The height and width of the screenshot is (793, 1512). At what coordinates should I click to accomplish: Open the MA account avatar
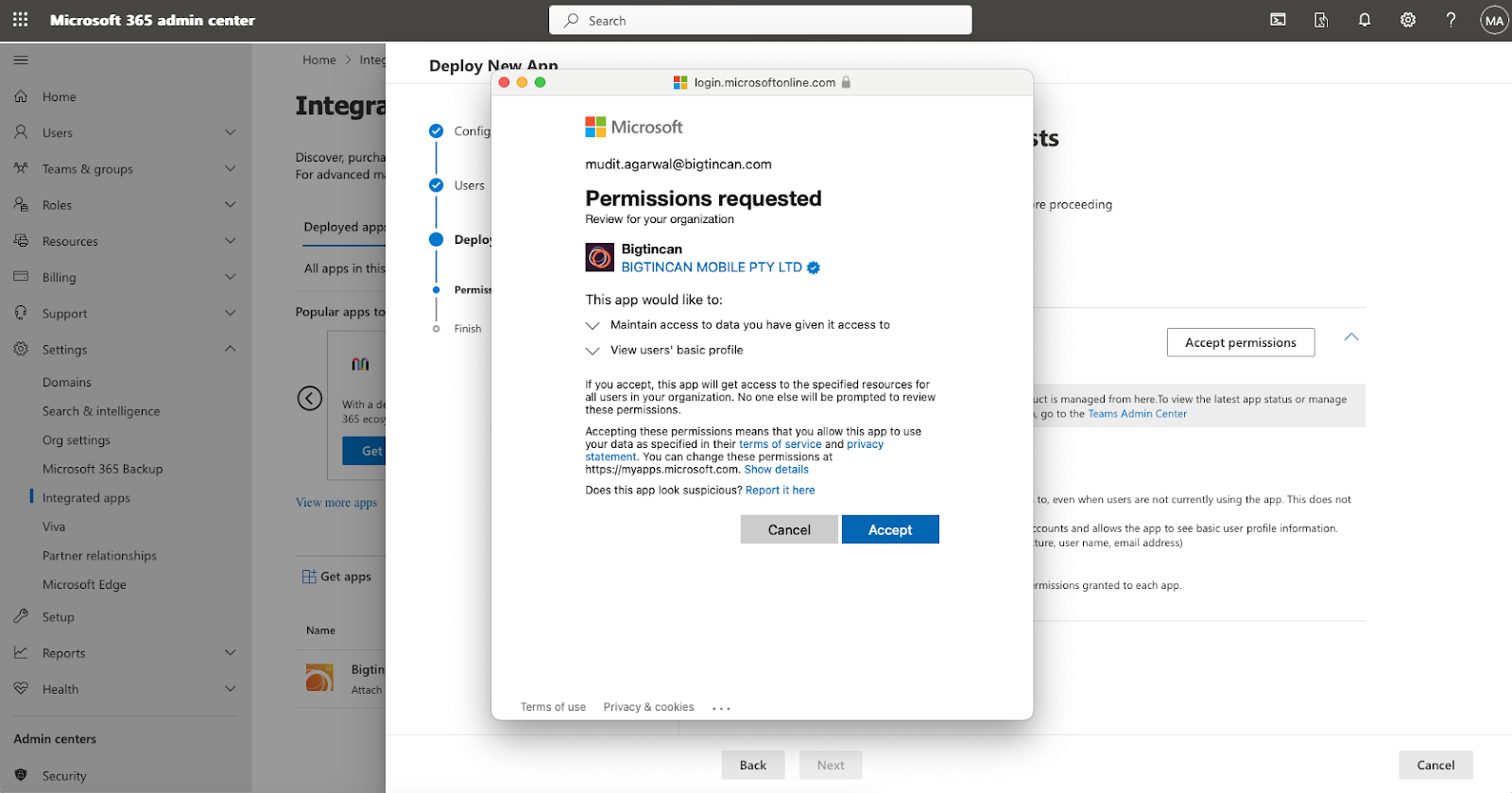[x=1493, y=20]
